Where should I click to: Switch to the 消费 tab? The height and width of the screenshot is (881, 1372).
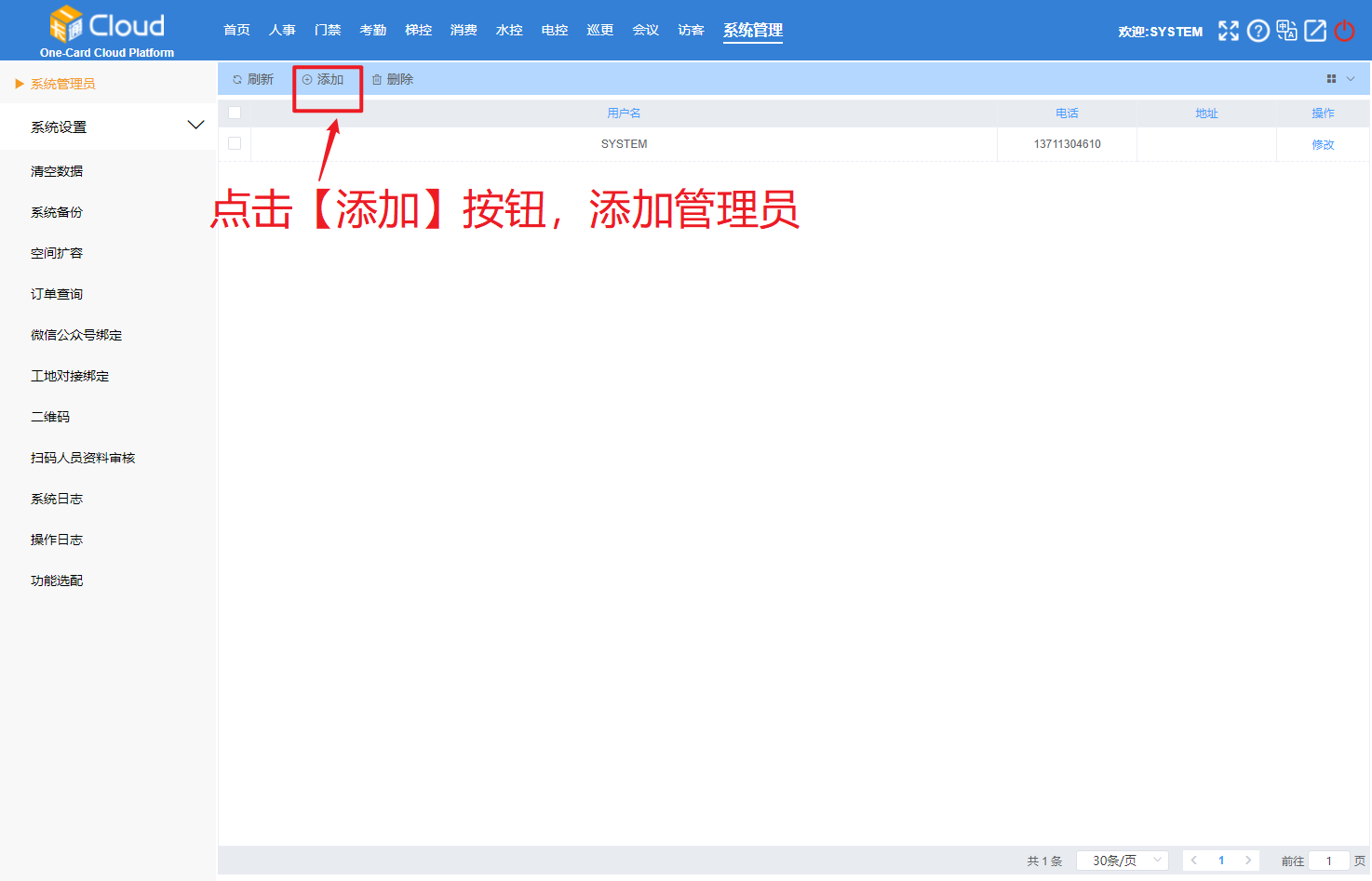click(x=464, y=29)
